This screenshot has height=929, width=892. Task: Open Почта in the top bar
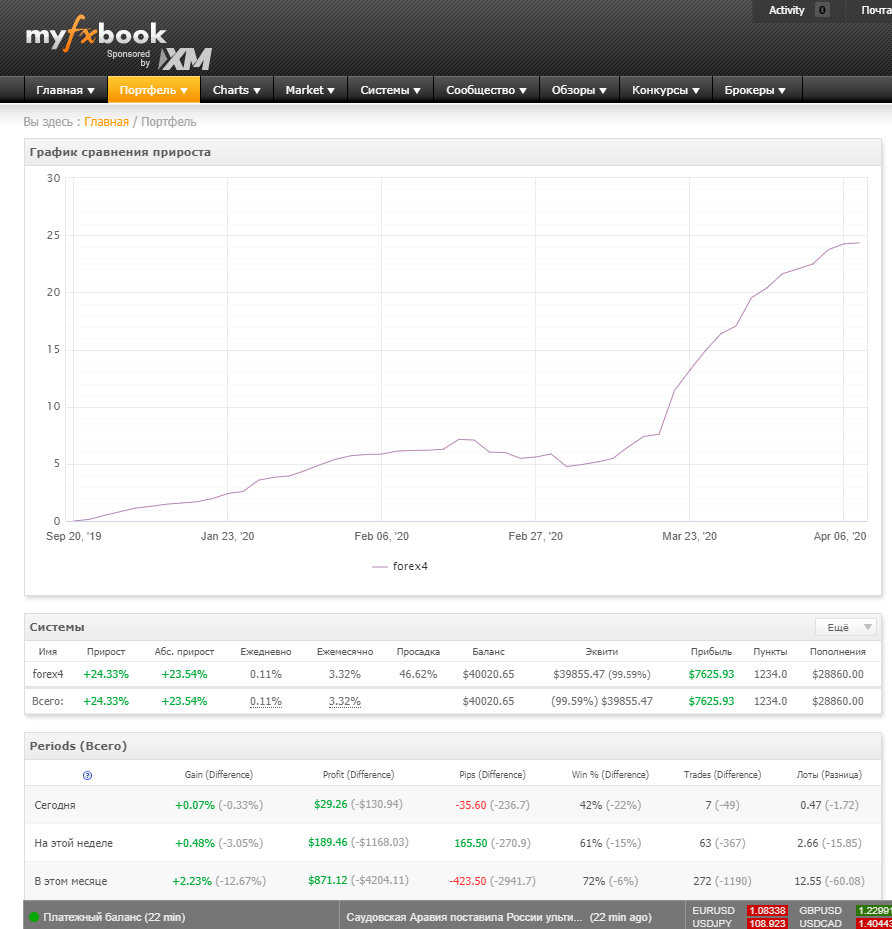(876, 10)
